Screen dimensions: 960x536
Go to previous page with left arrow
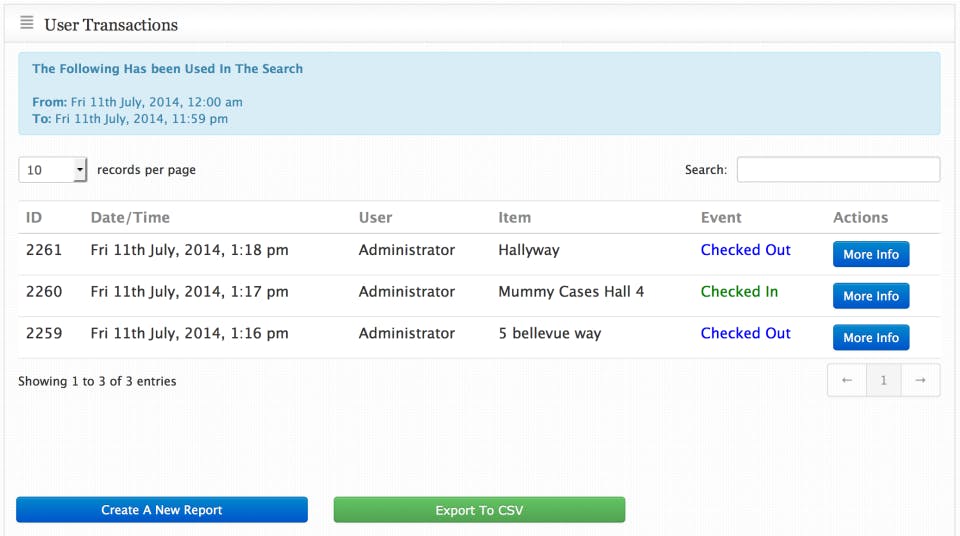pyautogui.click(x=847, y=380)
